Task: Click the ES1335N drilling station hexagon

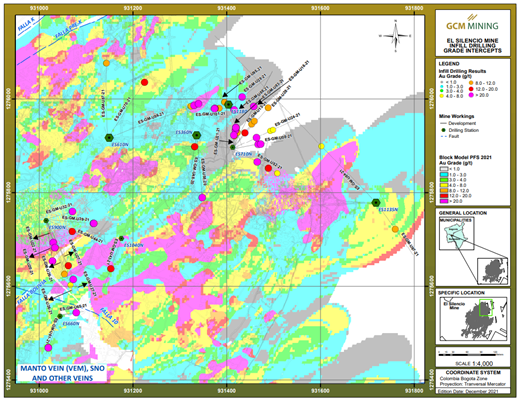Action: (x=376, y=203)
